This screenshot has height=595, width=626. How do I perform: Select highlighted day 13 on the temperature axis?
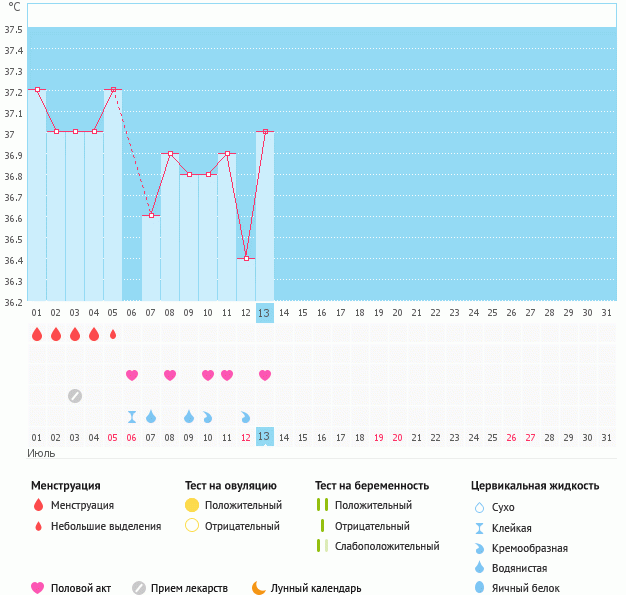(x=265, y=313)
